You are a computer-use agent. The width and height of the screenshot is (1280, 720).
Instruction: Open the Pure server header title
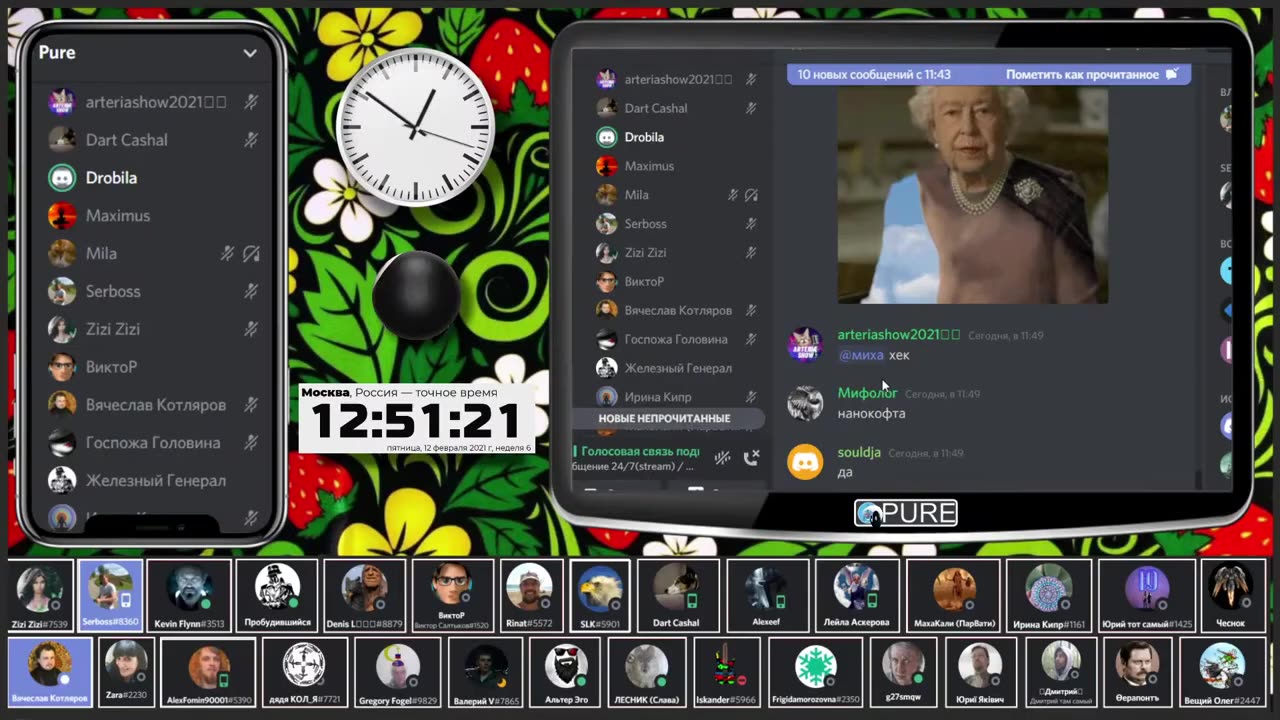click(x=57, y=53)
